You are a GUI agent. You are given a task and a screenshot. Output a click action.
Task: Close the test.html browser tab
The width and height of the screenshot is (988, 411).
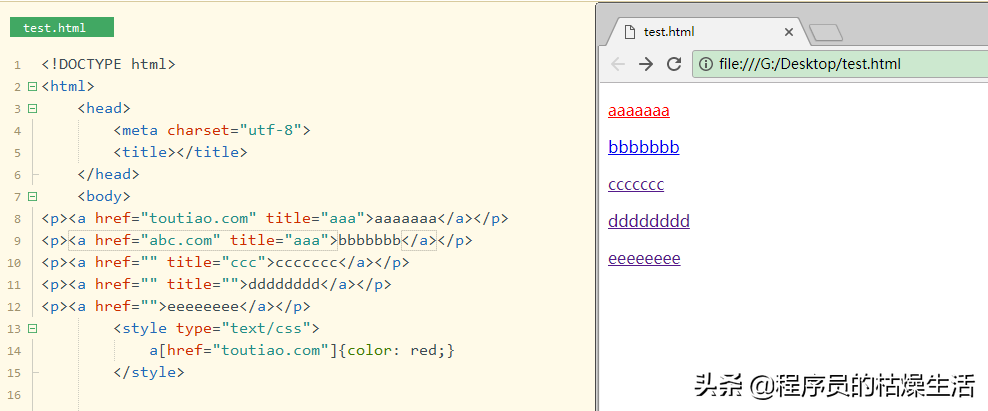tap(788, 32)
